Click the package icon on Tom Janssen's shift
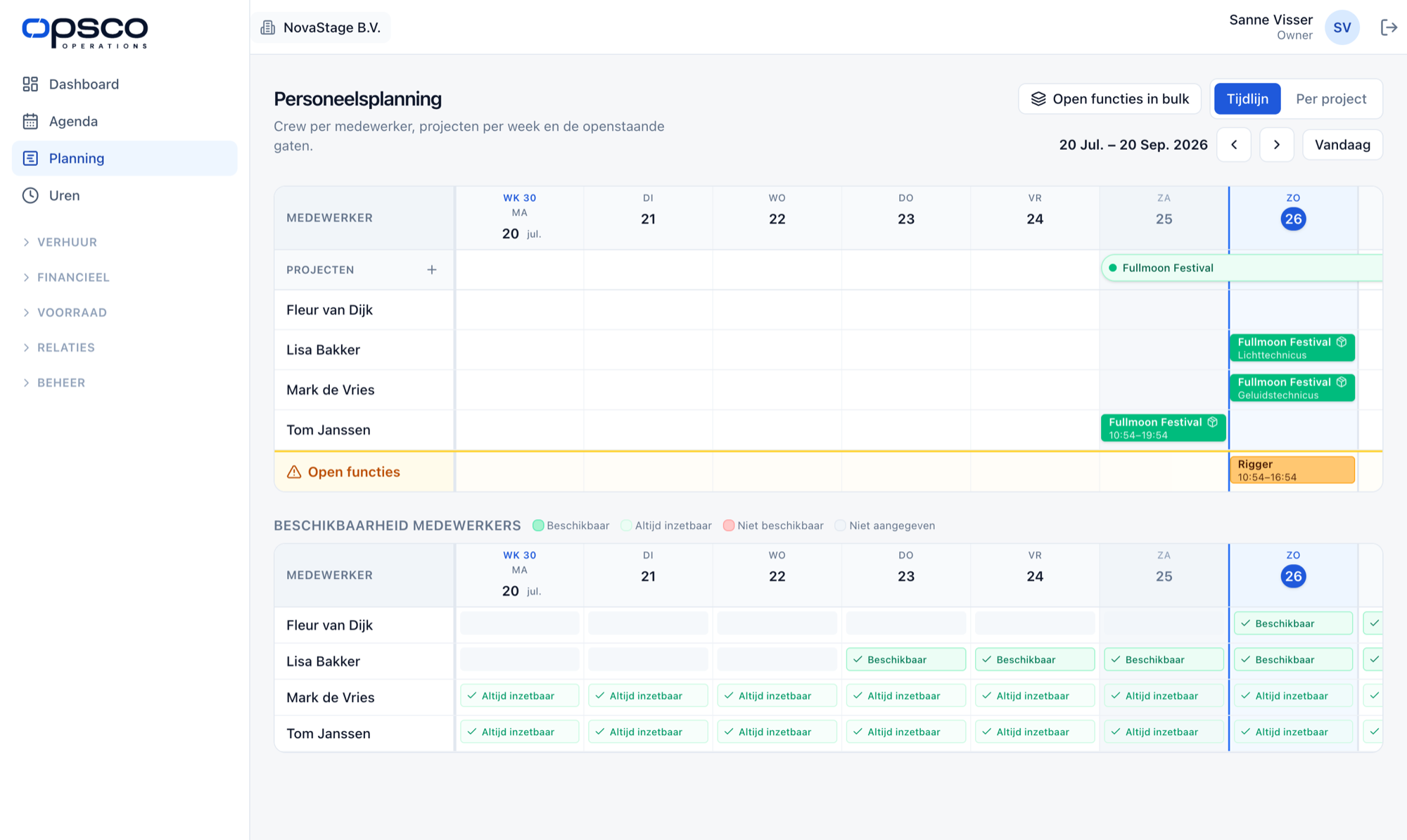 pos(1213,422)
